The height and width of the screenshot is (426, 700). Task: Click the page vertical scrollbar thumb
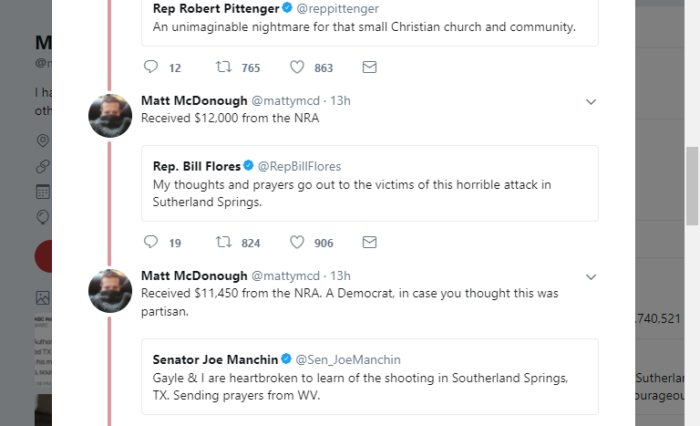click(692, 186)
